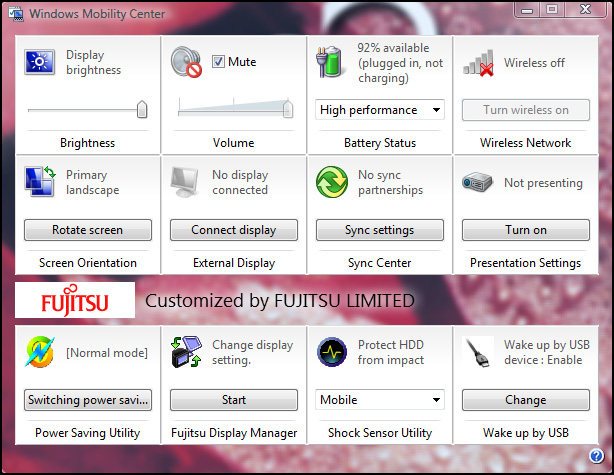
Task: Click the 'Wireless Network' tile label
Action: pos(526,143)
